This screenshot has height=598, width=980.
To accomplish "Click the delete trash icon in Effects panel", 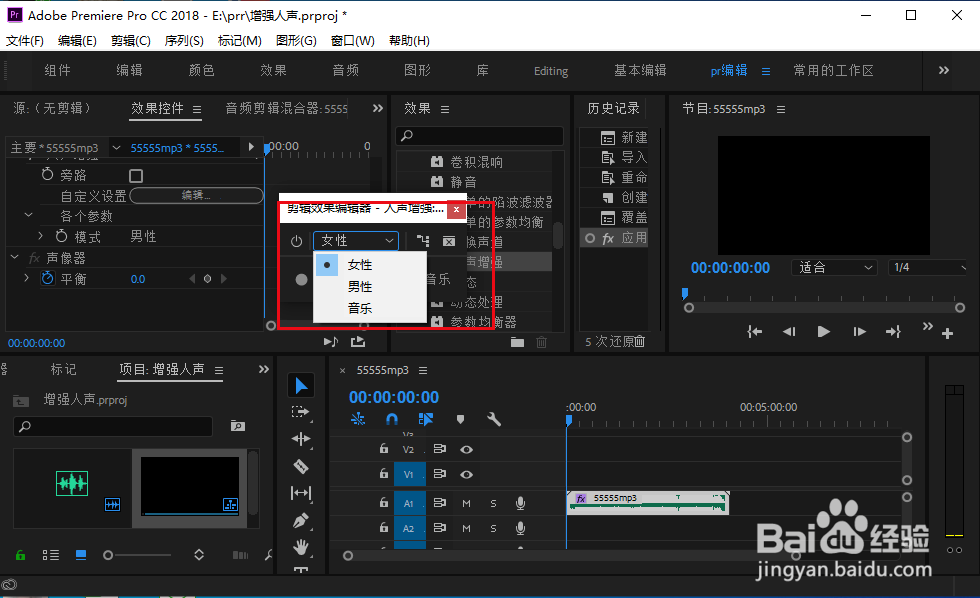I will pos(541,342).
